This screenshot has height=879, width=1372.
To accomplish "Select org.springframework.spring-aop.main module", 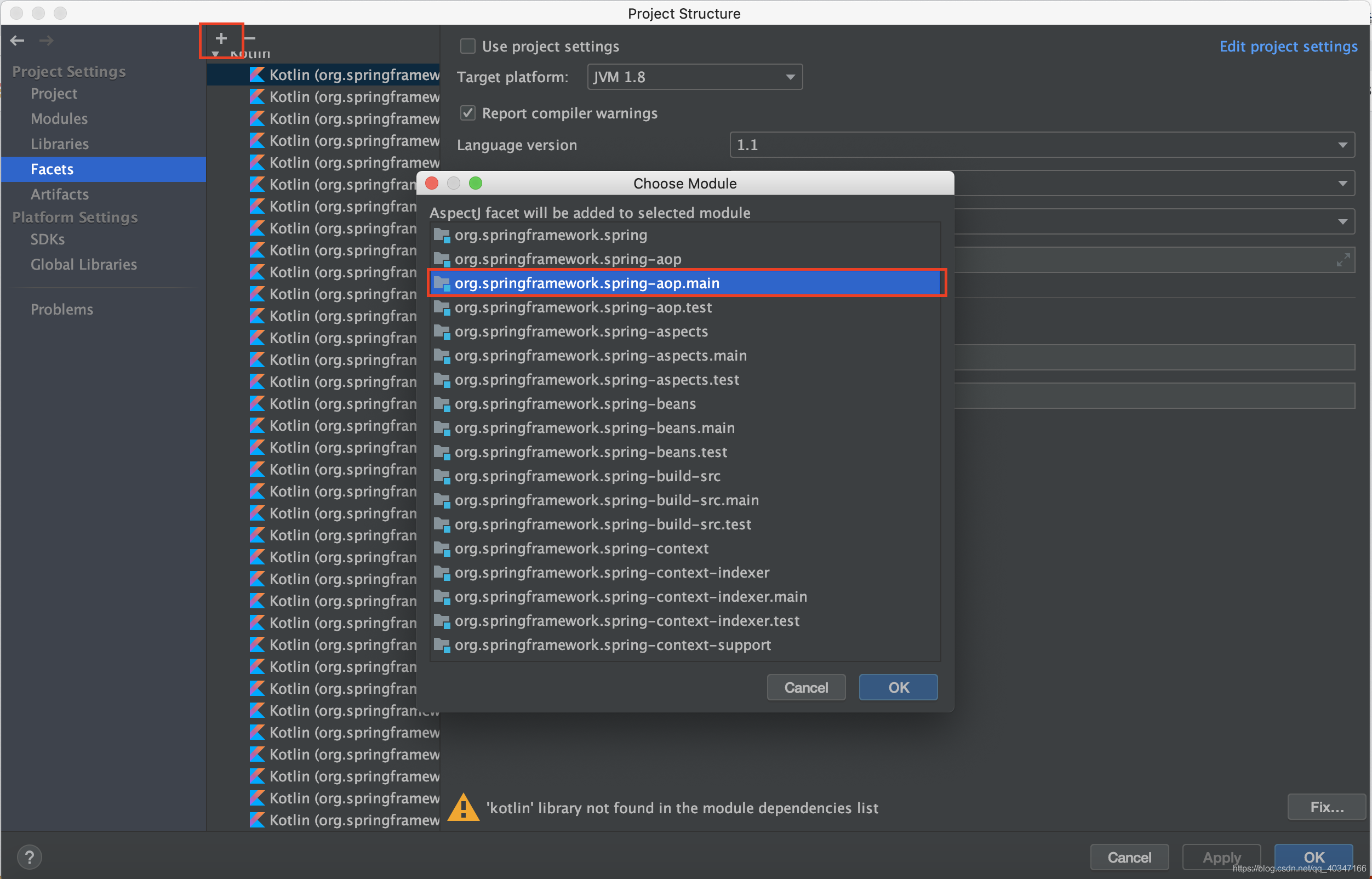I will pos(685,283).
